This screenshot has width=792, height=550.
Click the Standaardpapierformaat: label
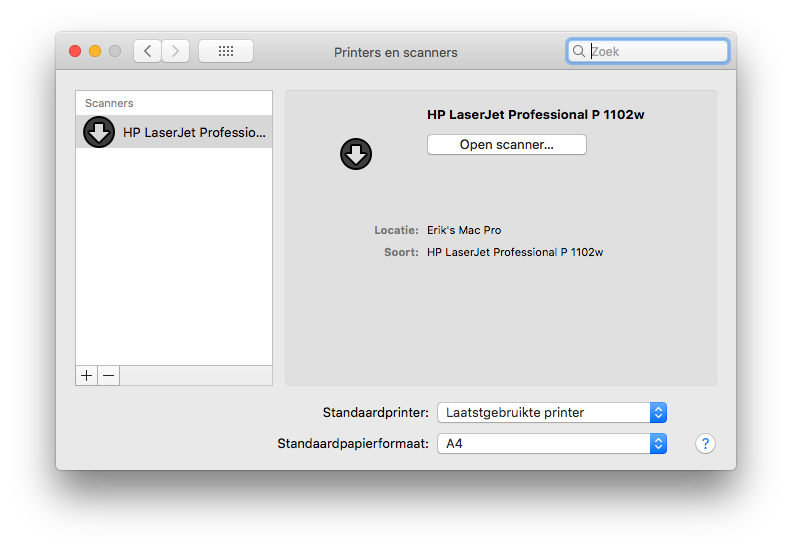353,444
